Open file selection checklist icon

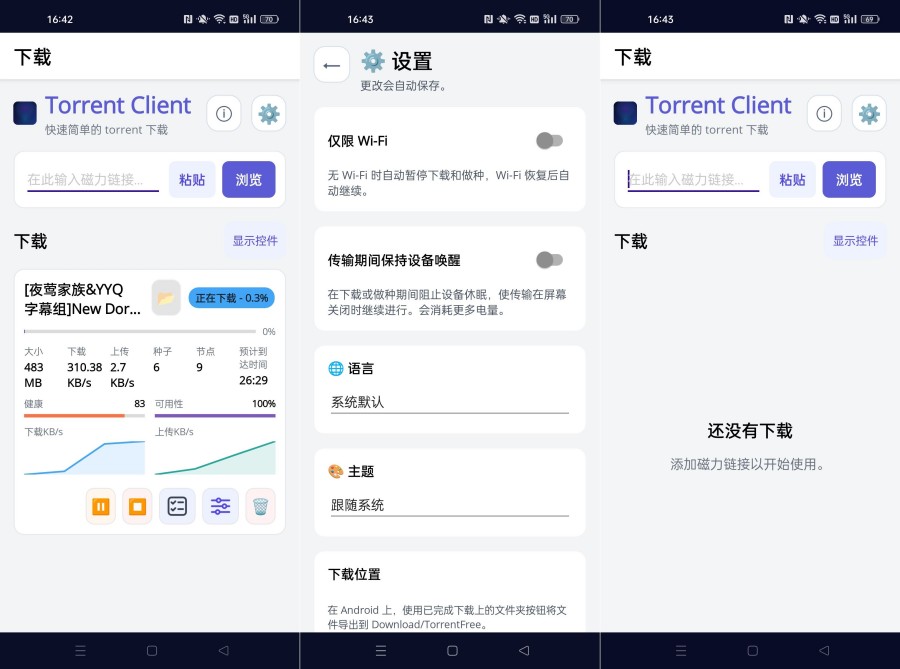pyautogui.click(x=177, y=507)
